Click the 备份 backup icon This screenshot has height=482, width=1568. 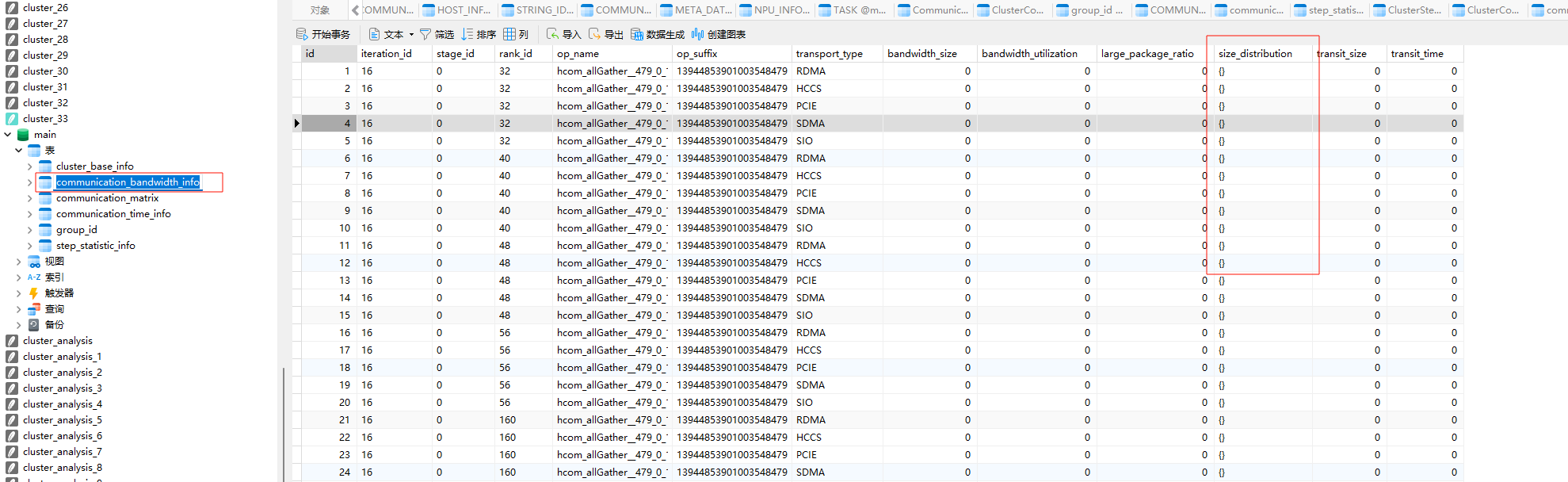[x=34, y=325]
